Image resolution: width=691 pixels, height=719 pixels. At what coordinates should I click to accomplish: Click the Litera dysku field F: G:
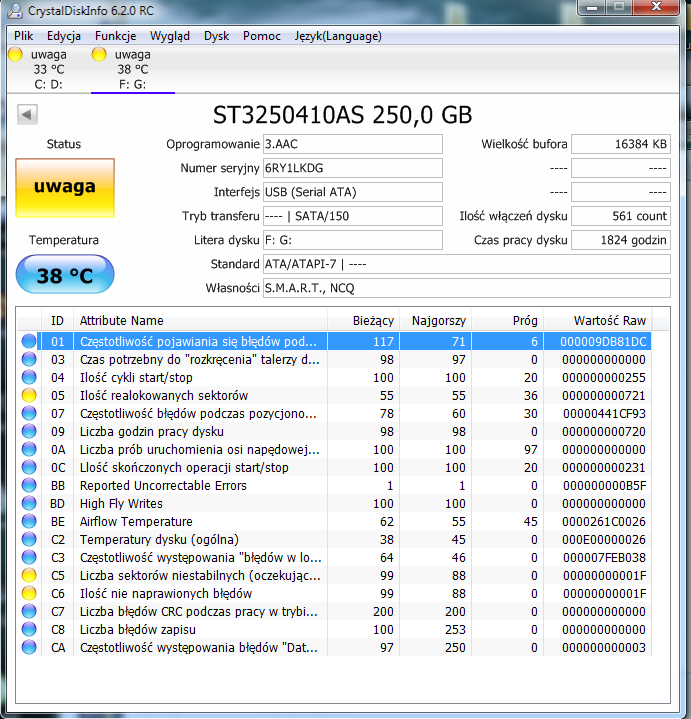[x=353, y=240]
